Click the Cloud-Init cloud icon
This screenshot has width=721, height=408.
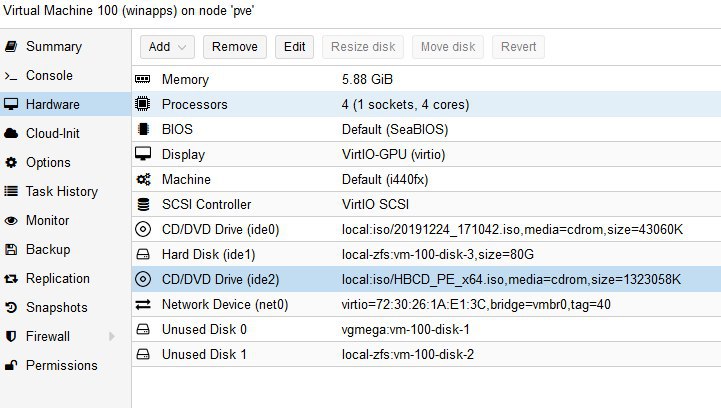[x=11, y=133]
